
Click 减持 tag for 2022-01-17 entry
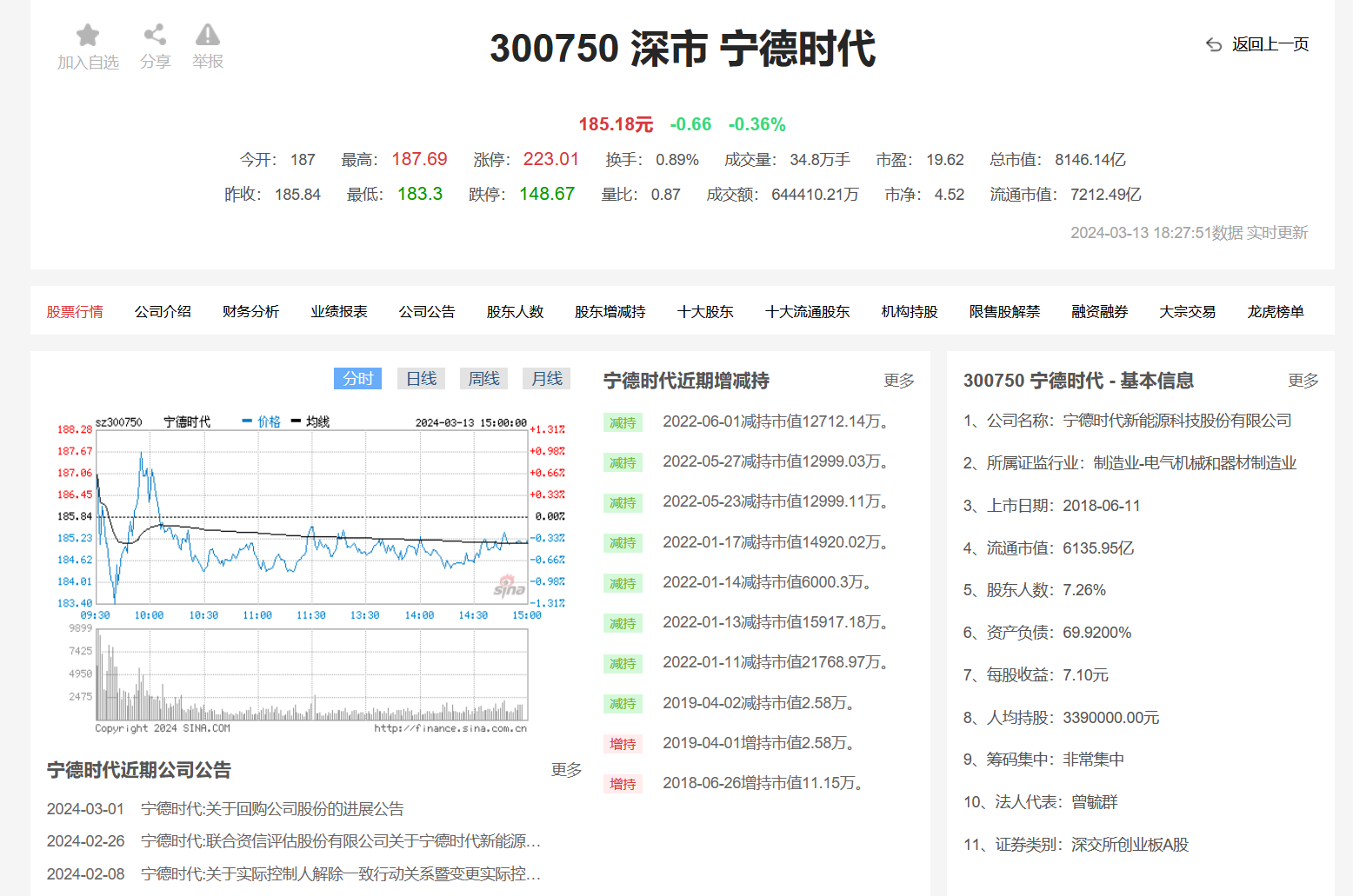[x=623, y=543]
